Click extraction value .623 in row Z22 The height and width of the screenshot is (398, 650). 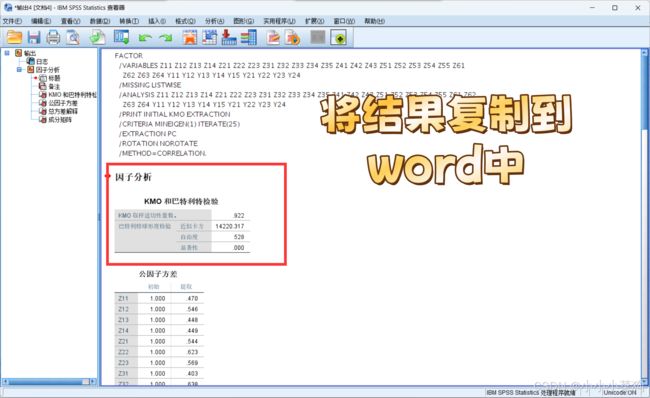click(193, 352)
